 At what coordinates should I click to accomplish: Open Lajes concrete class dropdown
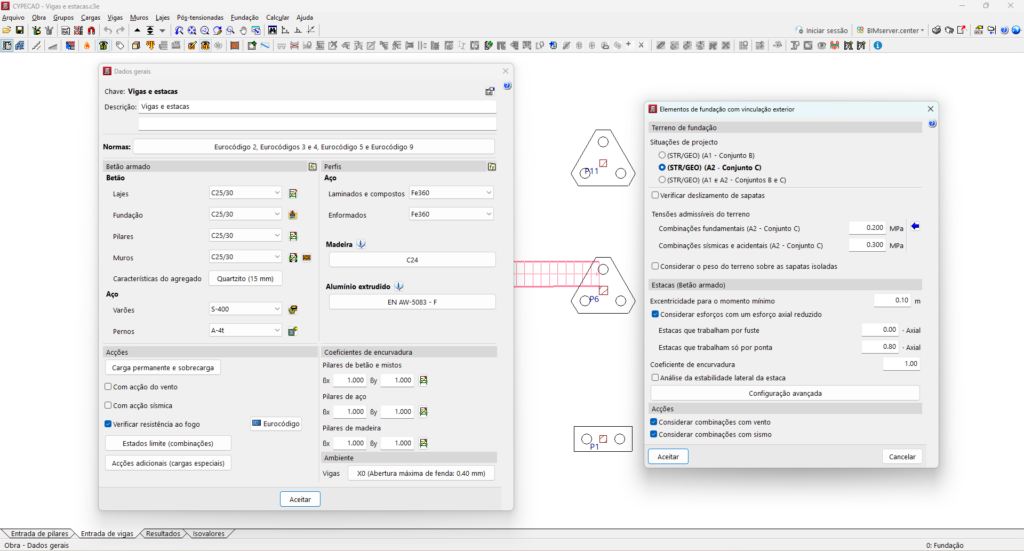coord(245,193)
